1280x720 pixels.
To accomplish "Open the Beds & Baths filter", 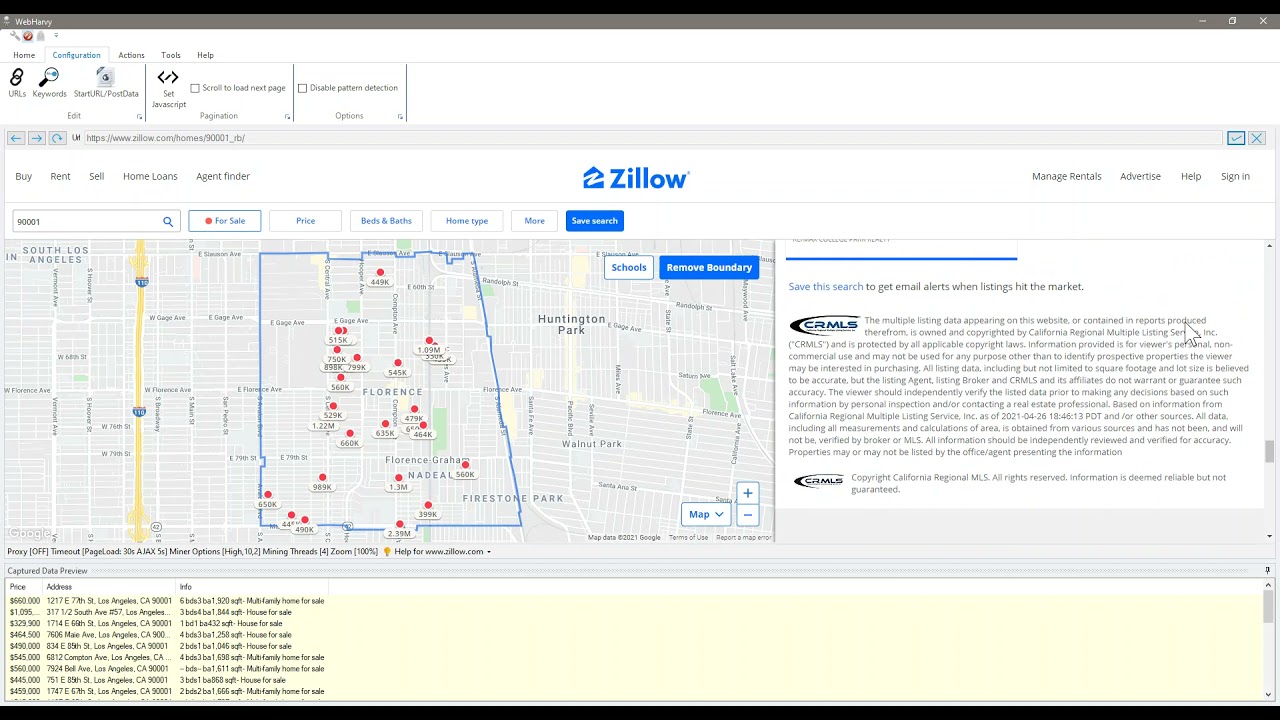I will [386, 221].
